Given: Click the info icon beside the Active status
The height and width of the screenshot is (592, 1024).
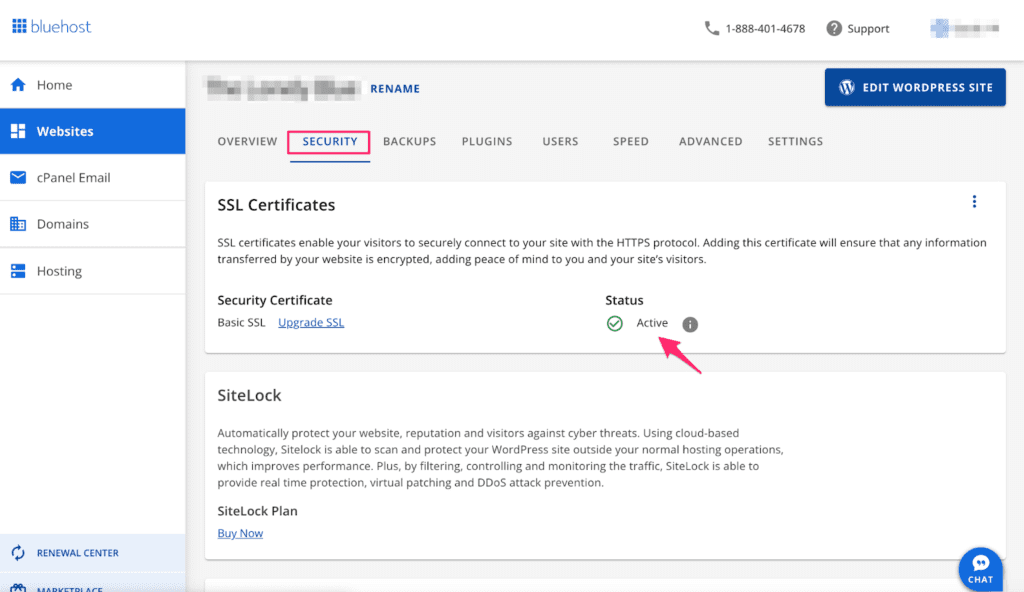Looking at the screenshot, I should [690, 323].
